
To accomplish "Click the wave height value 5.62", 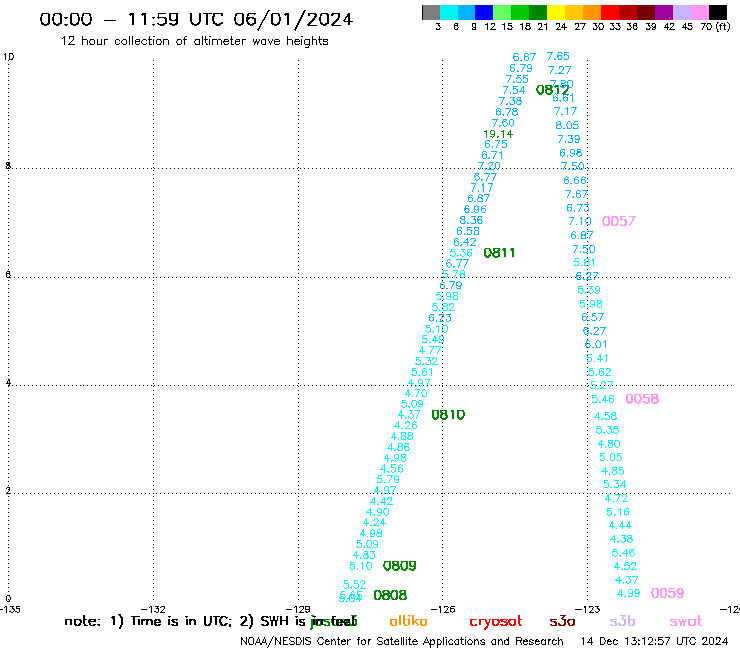I will click(599, 372).
